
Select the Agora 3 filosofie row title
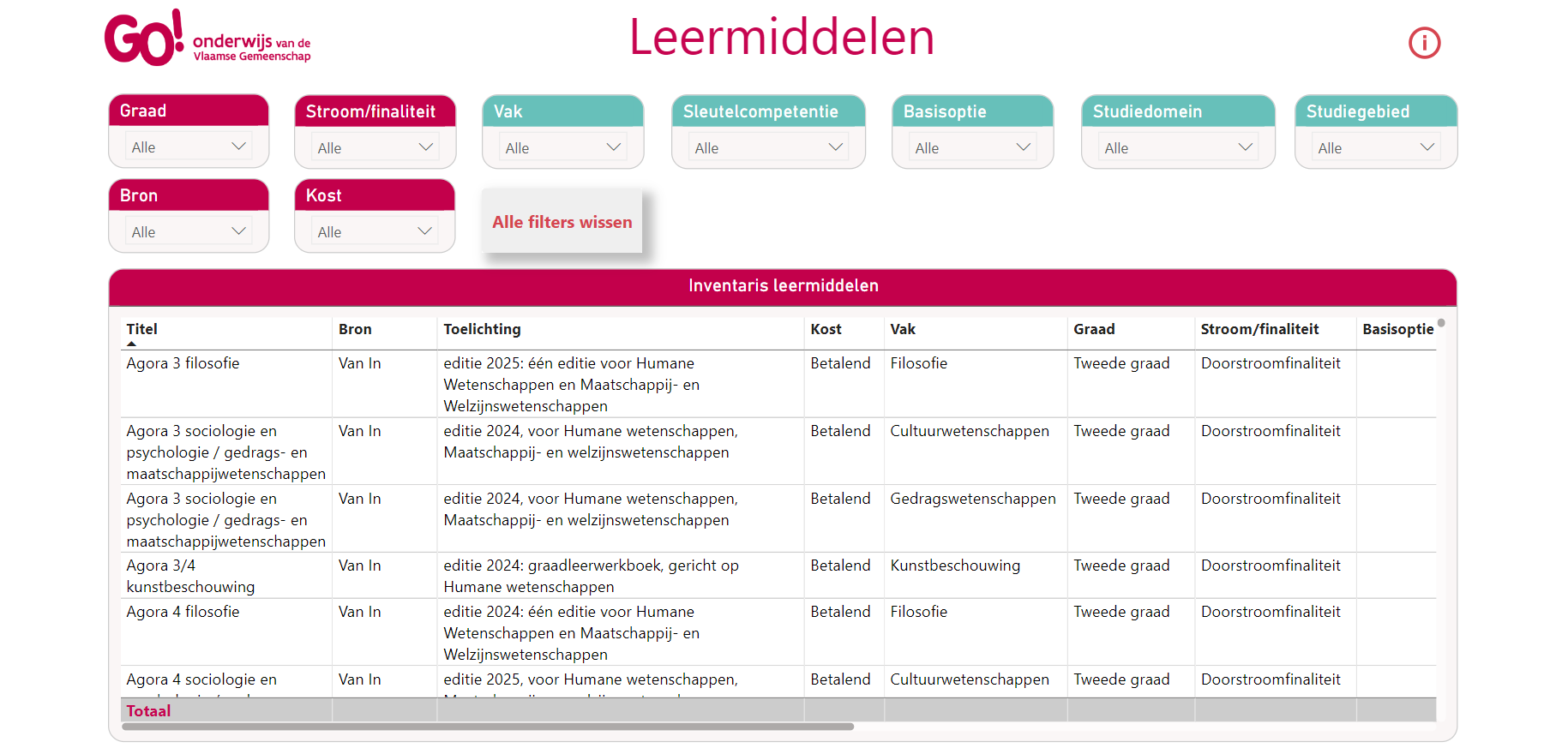click(183, 363)
